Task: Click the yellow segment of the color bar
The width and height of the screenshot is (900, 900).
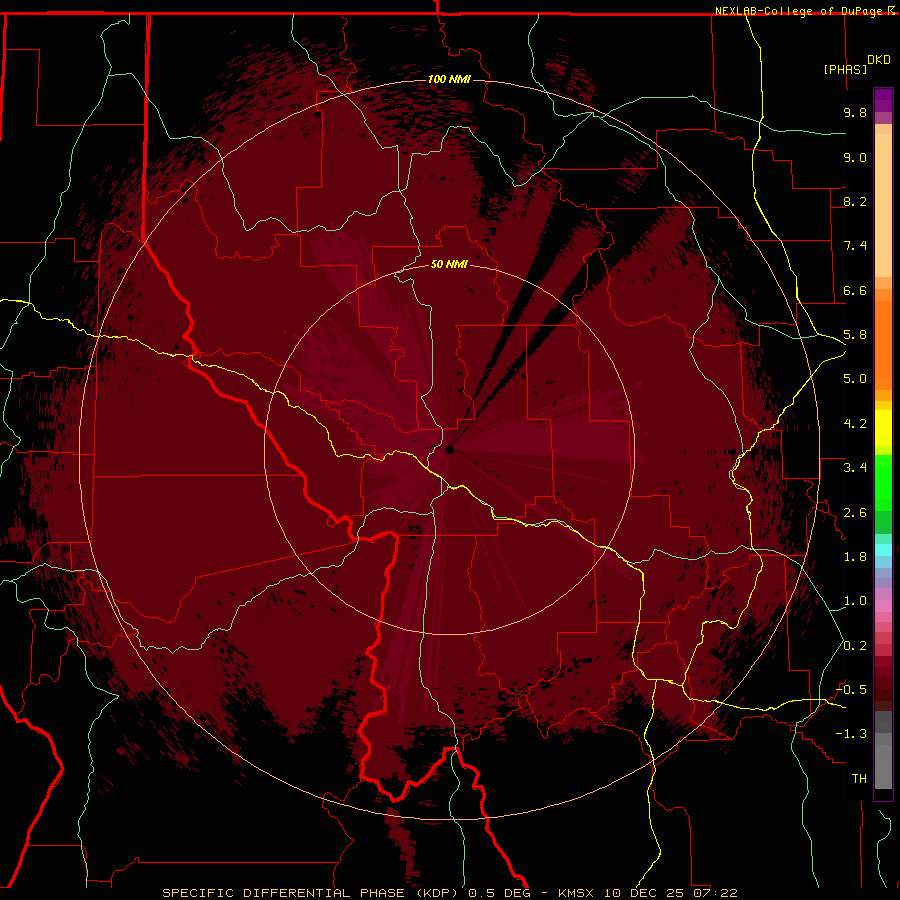Action: pos(883,428)
